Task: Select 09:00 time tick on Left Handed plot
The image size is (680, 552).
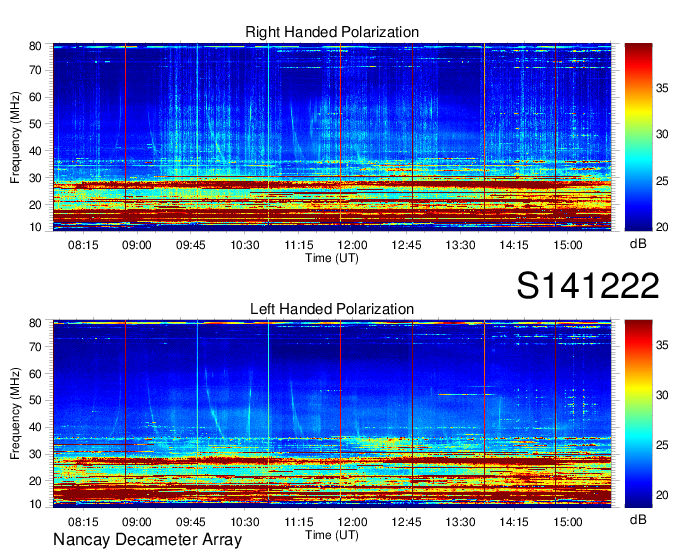Action: (137, 522)
